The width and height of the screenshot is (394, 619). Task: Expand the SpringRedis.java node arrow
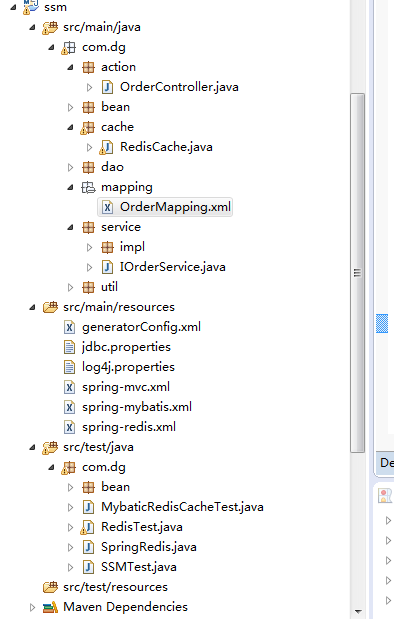coord(71,547)
